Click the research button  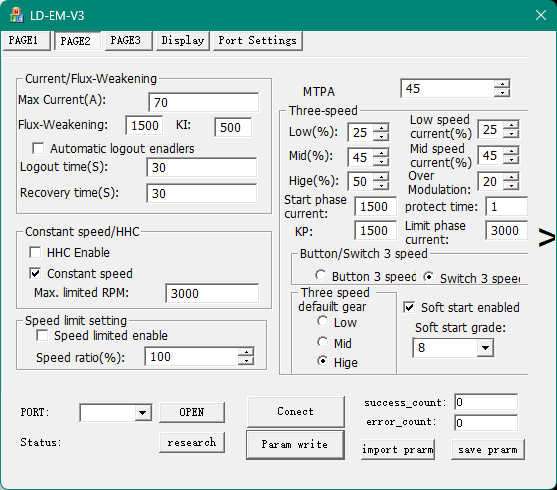(191, 442)
